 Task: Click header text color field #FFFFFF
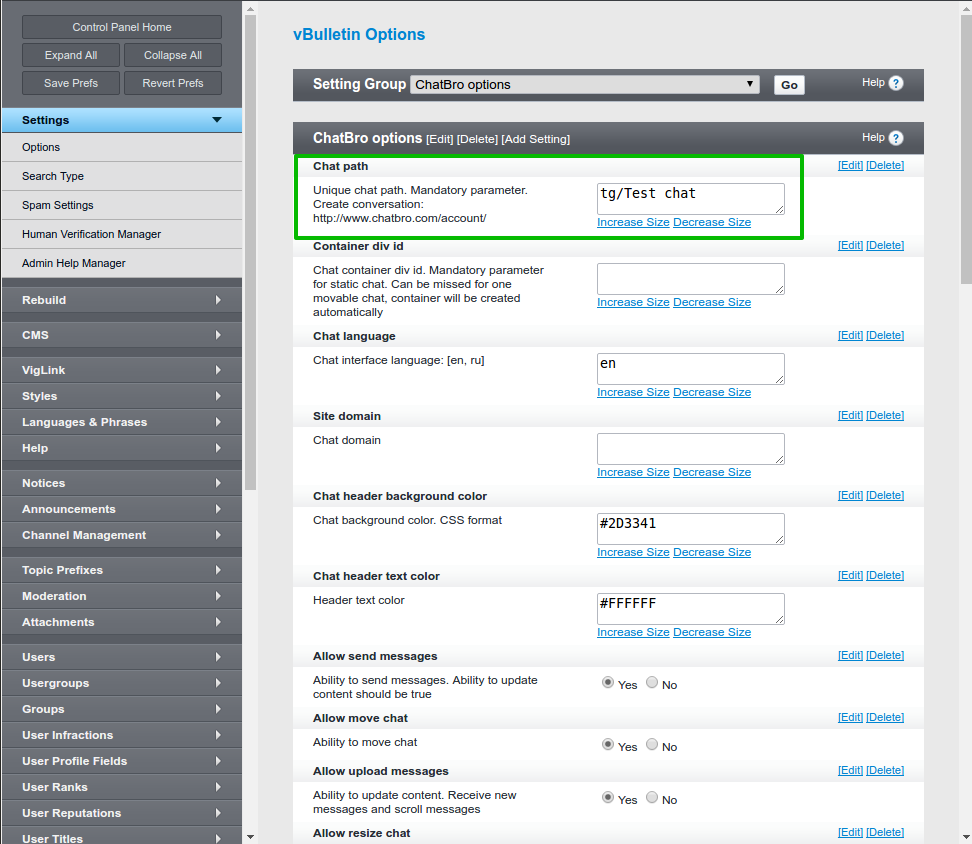coord(691,609)
